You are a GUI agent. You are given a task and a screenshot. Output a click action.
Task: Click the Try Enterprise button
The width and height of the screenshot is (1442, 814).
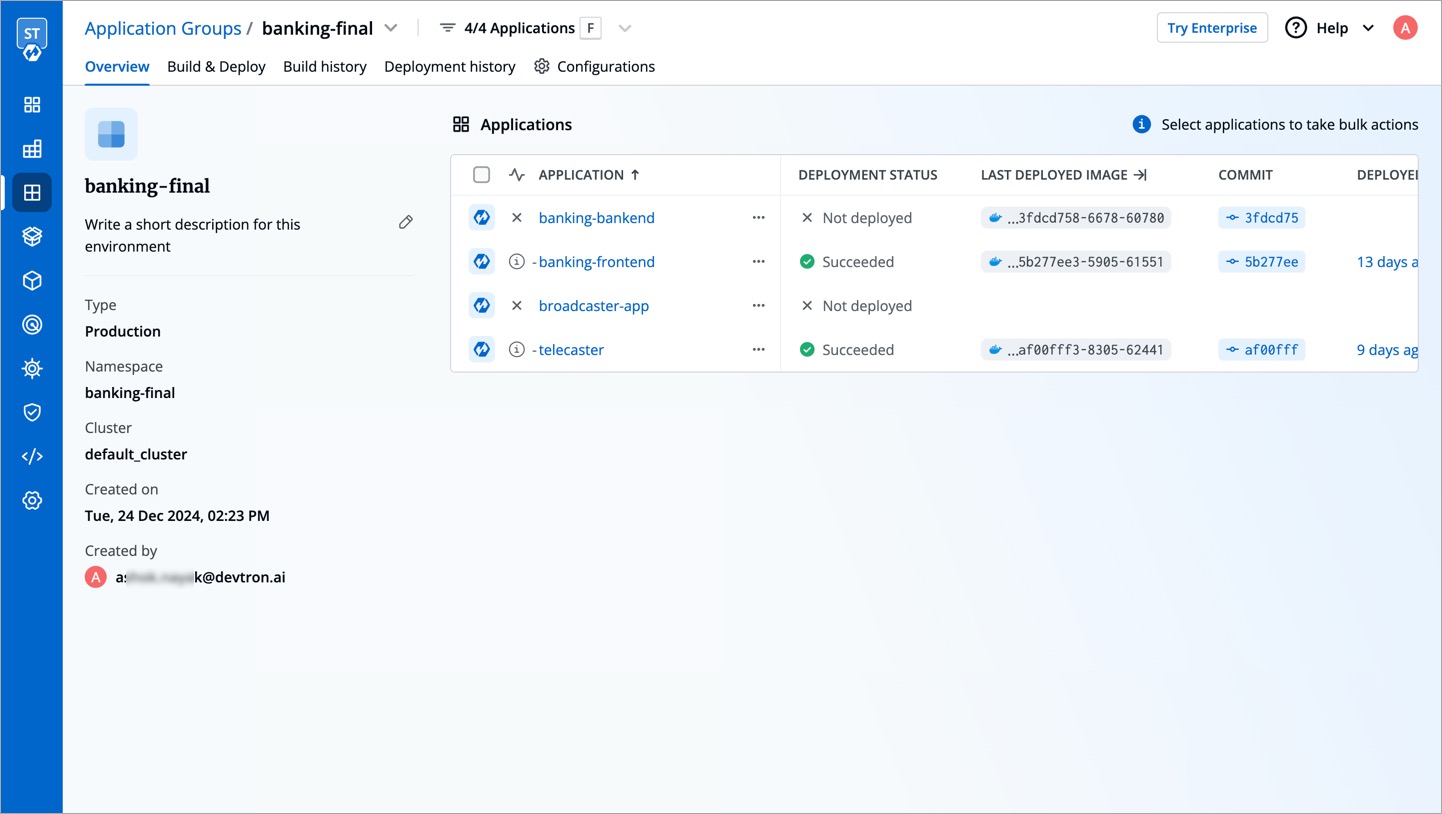click(1211, 28)
